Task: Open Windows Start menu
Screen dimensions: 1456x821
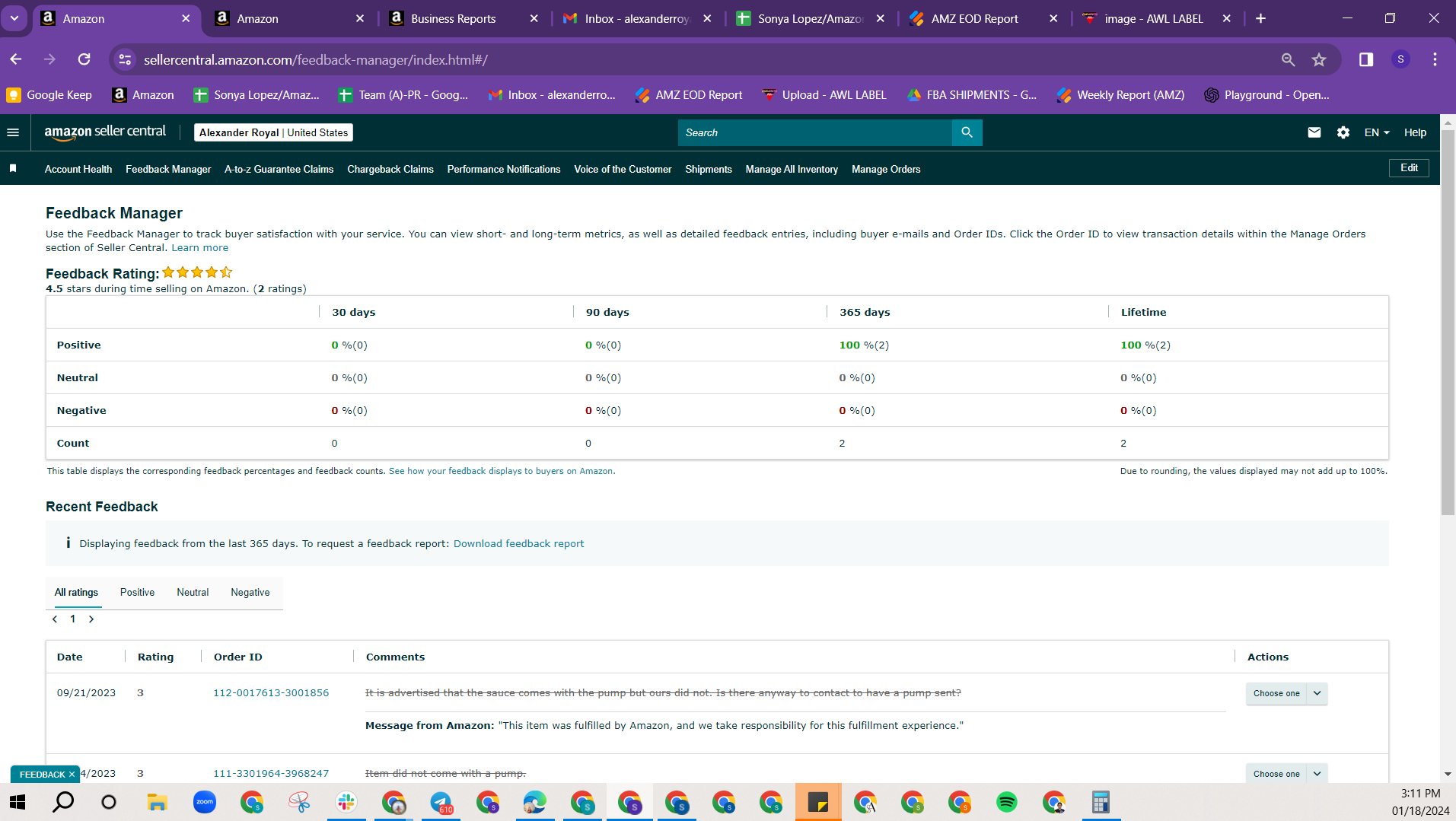Action: (18, 802)
